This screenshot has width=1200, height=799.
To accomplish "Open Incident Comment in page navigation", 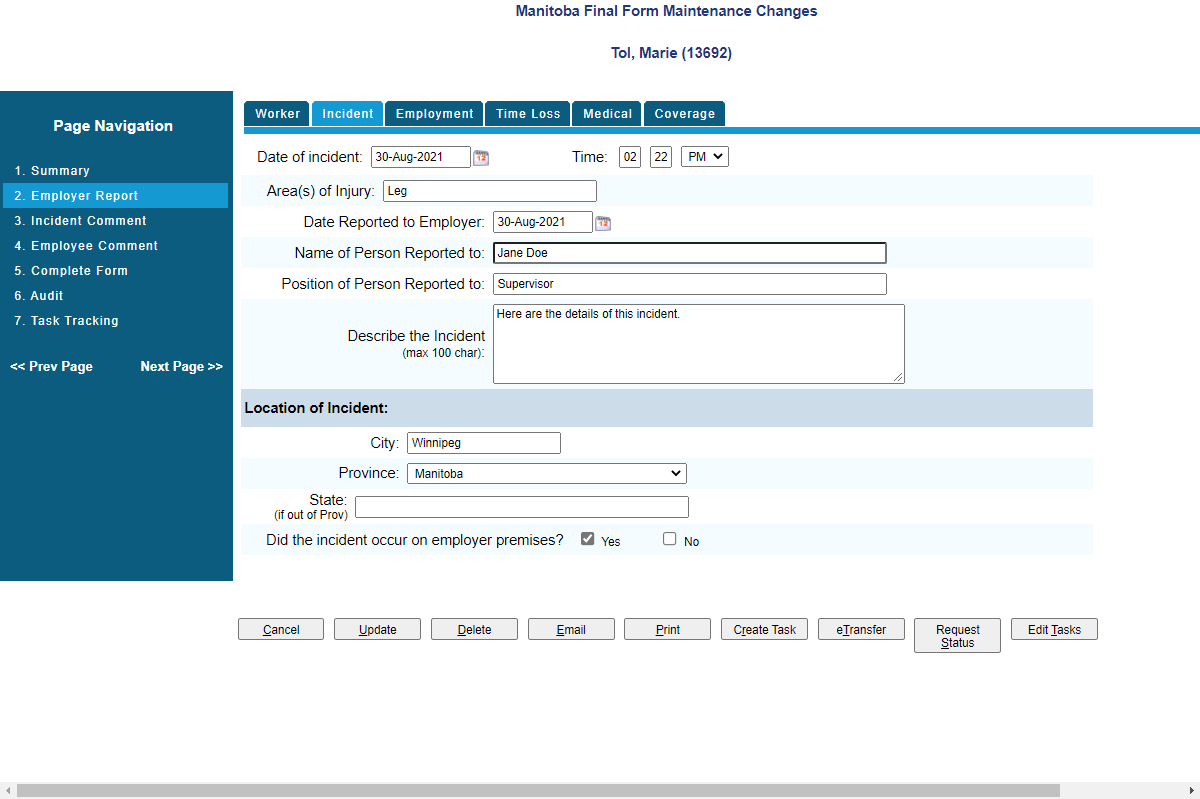I will pos(88,221).
